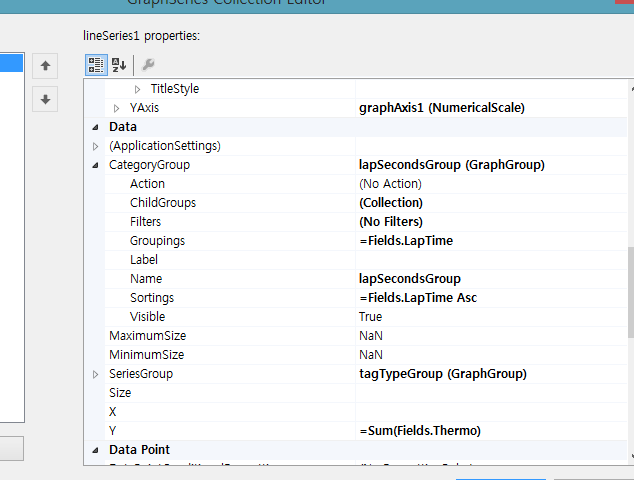
Task: Click the Action property (No Action) value
Action: (390, 184)
